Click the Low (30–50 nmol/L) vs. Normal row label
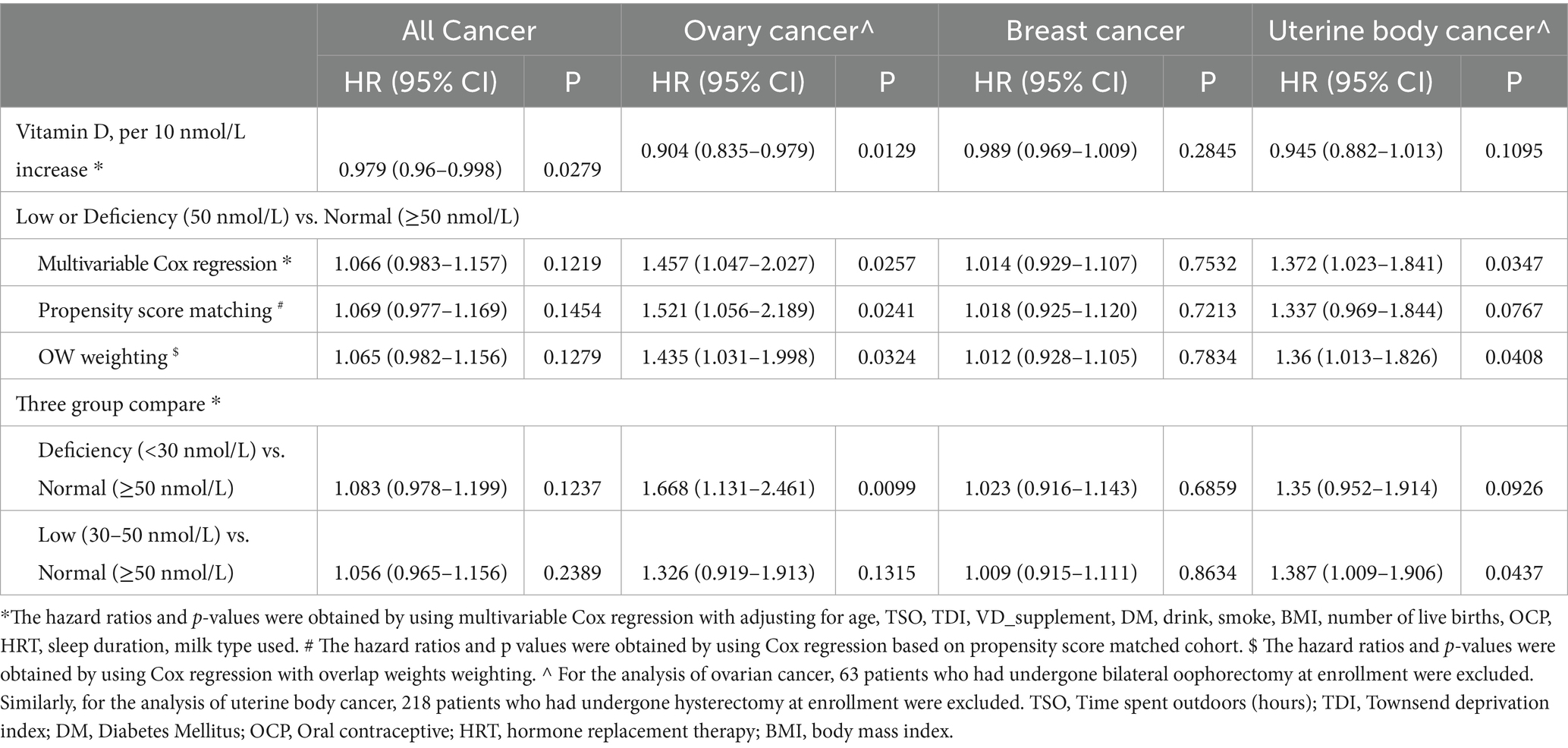This screenshot has width=1568, height=748. [144, 553]
